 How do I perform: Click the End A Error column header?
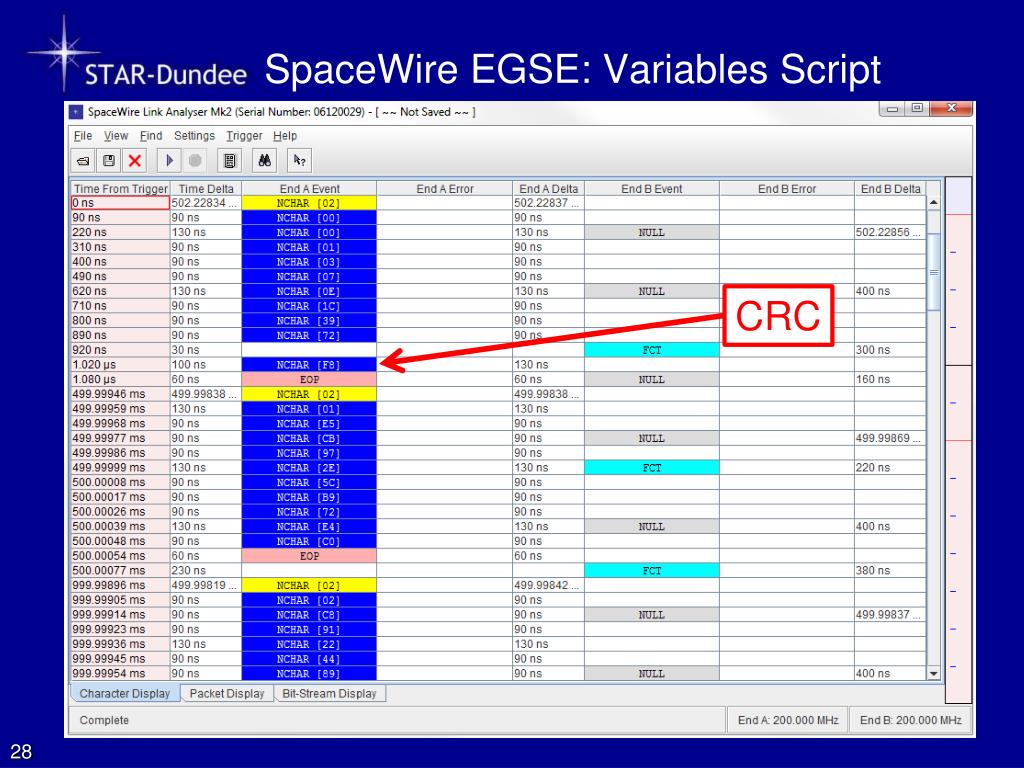pos(445,189)
